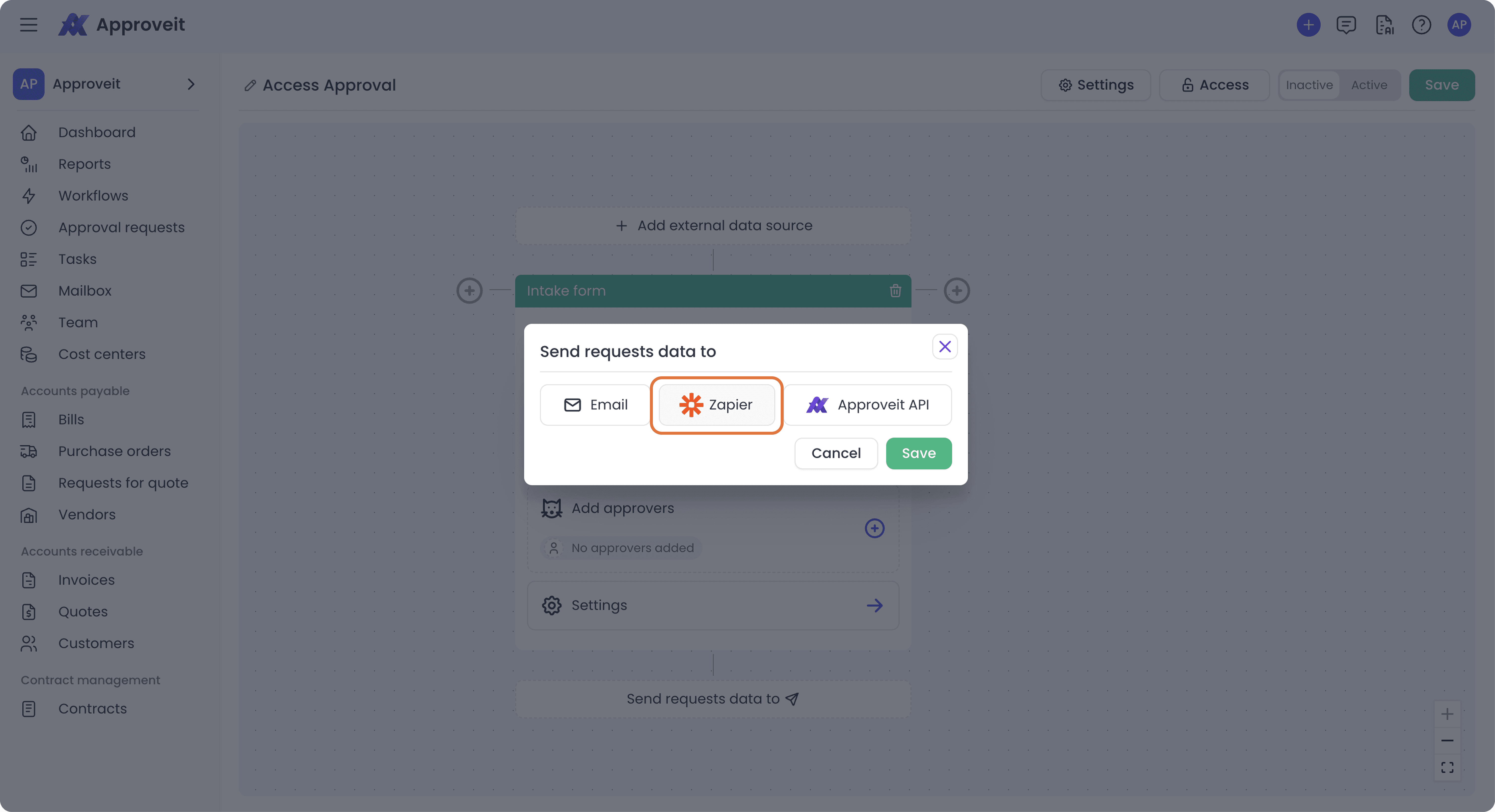
Task: Open step Settings via the arrow icon
Action: click(875, 606)
